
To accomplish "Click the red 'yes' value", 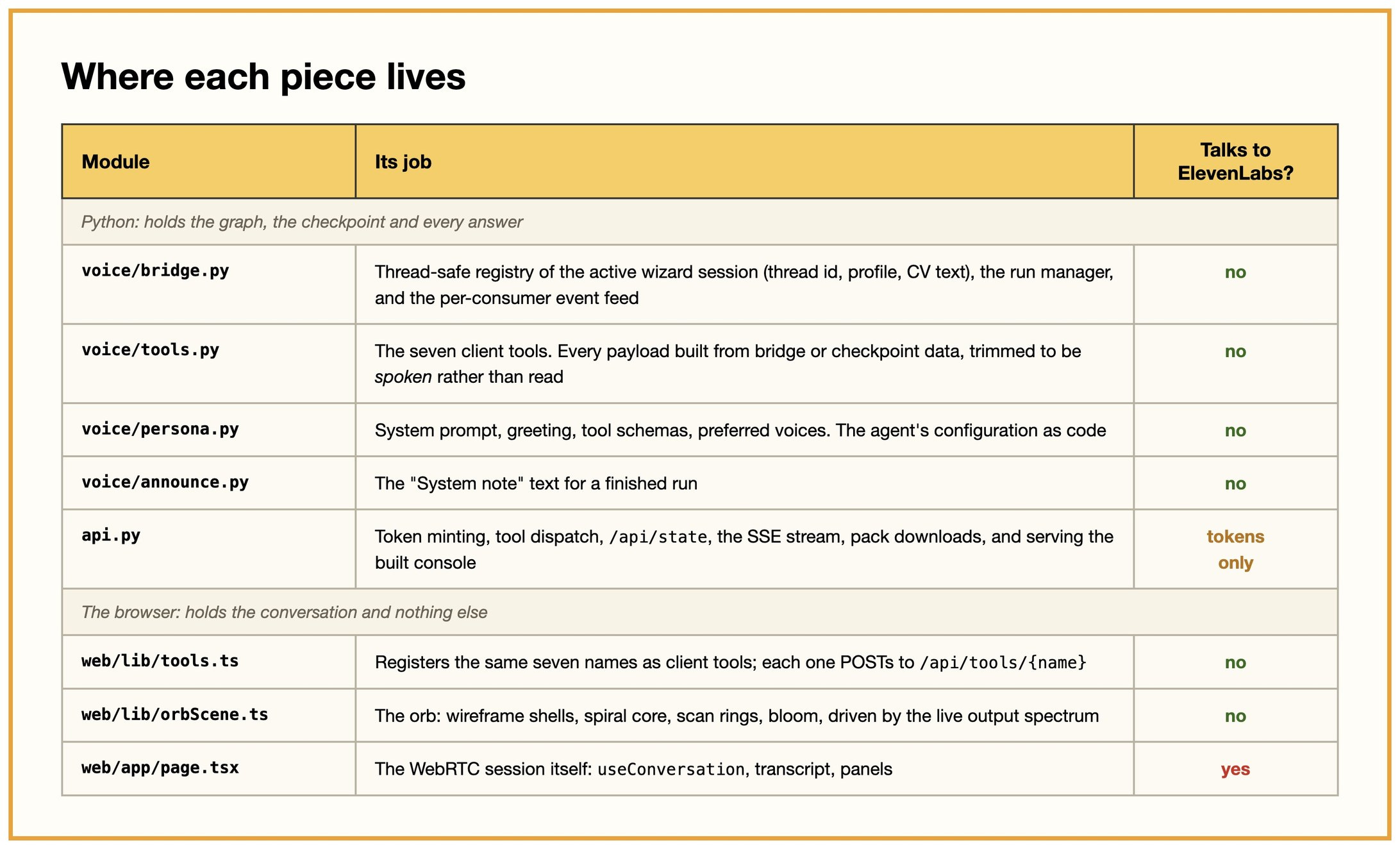I will 1235,769.
